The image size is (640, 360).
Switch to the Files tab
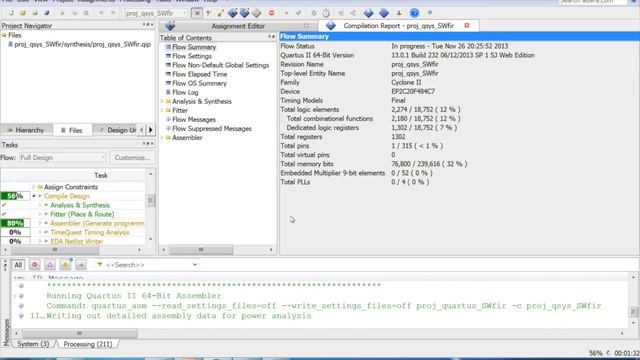pyautogui.click(x=72, y=130)
